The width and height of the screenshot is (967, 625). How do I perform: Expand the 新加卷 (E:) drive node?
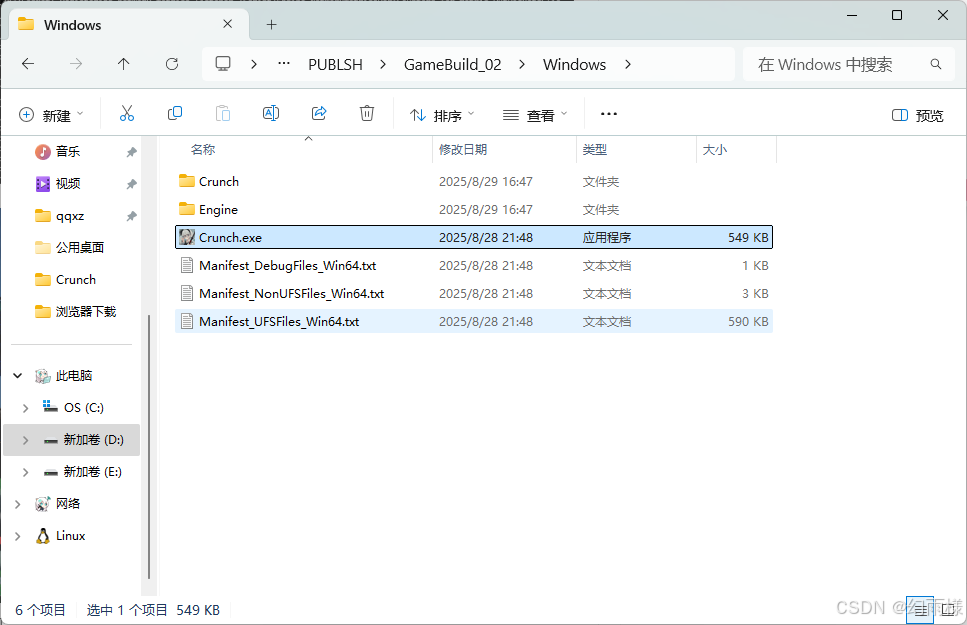(25, 472)
